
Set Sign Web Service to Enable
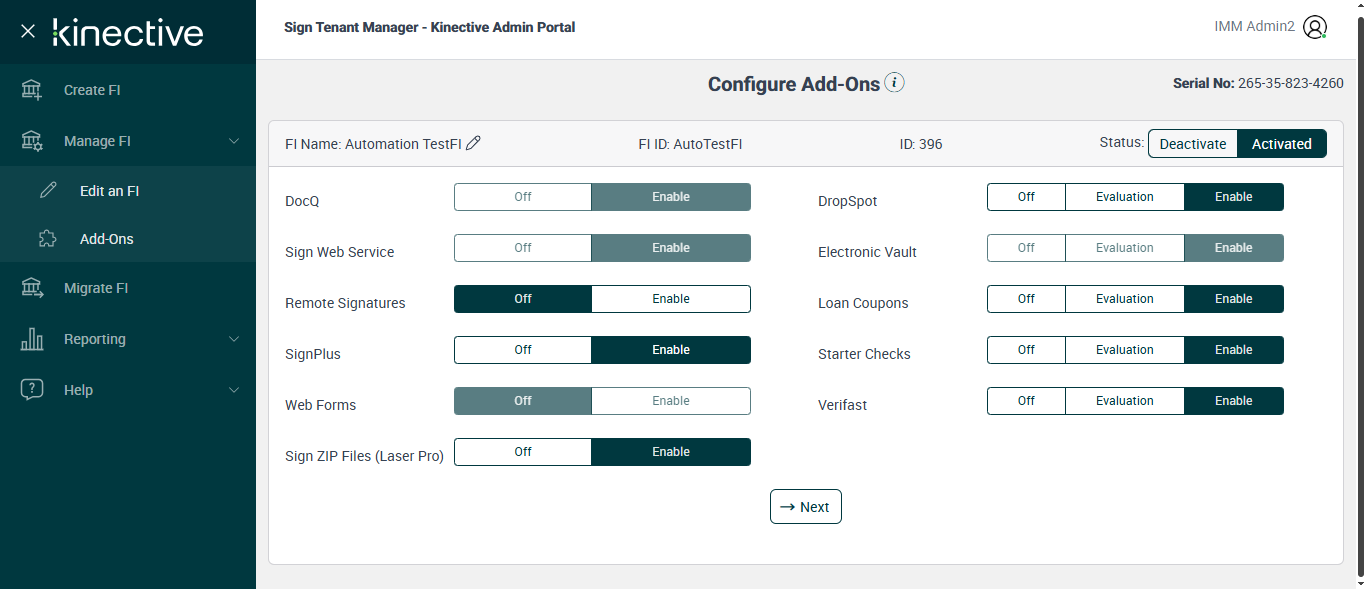point(671,248)
